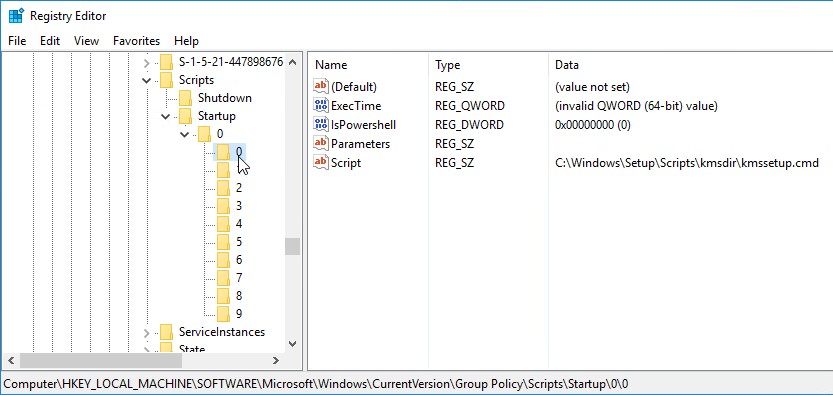
Task: Select the (Default) value name
Action: click(354, 87)
